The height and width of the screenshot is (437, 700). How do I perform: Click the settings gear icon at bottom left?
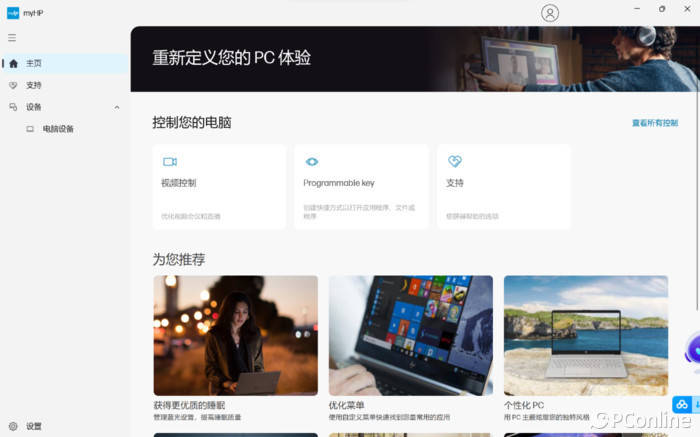13,426
